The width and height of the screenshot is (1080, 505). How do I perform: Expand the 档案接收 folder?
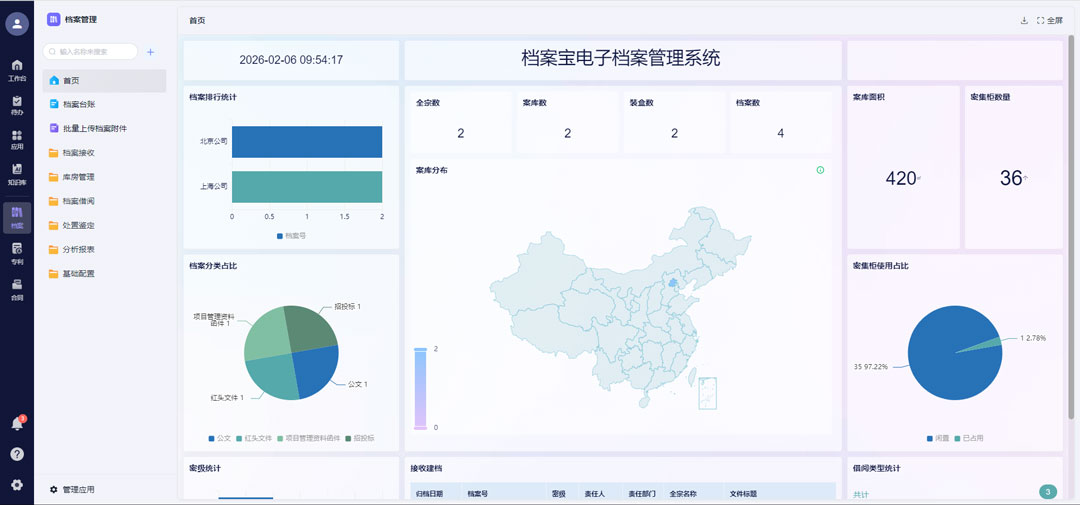[x=78, y=153]
